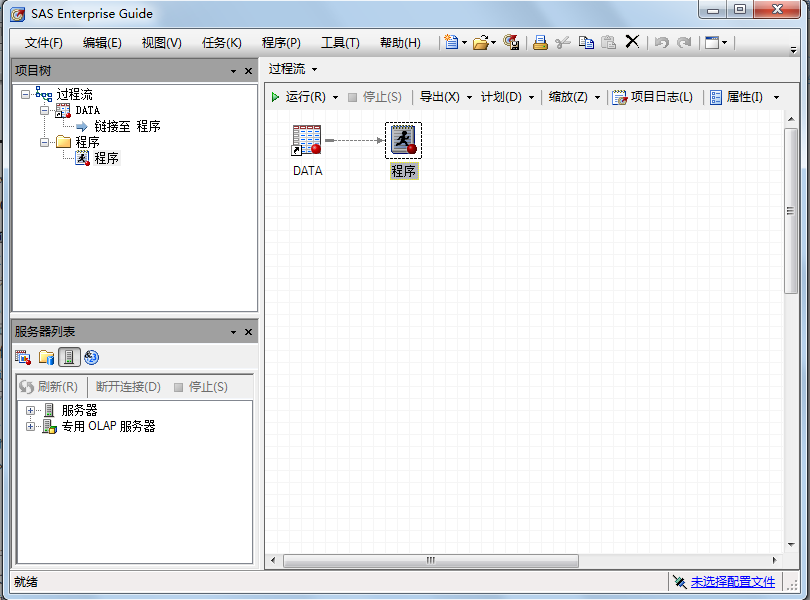Expand the 服务器 tree node

[x=30, y=410]
